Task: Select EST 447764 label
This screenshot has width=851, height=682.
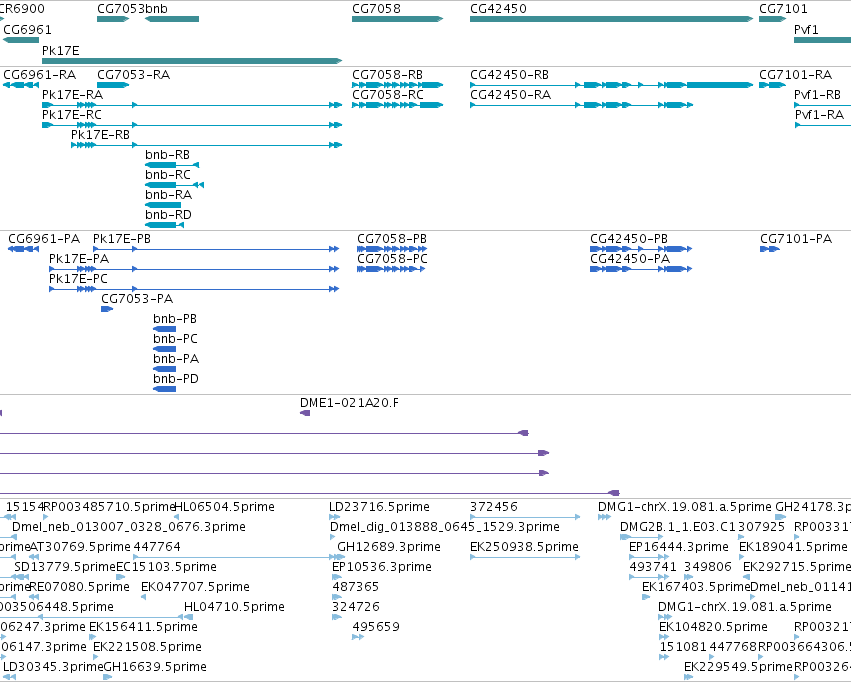Action: click(157, 547)
